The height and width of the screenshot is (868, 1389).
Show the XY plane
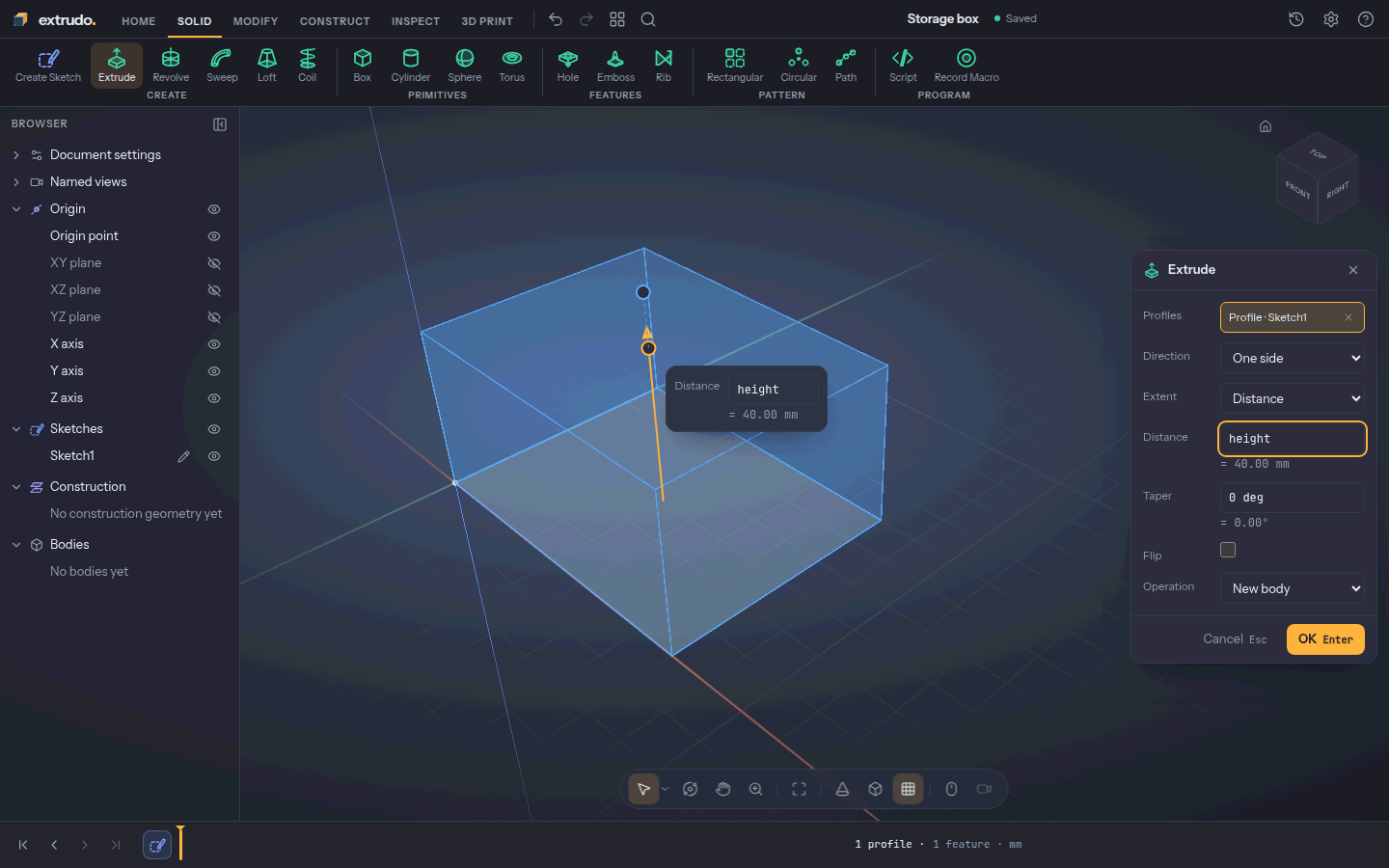pyautogui.click(x=214, y=263)
